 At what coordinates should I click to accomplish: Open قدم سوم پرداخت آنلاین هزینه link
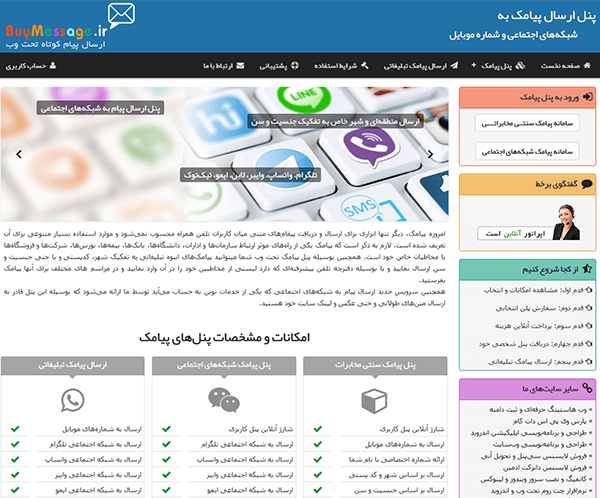(539, 326)
